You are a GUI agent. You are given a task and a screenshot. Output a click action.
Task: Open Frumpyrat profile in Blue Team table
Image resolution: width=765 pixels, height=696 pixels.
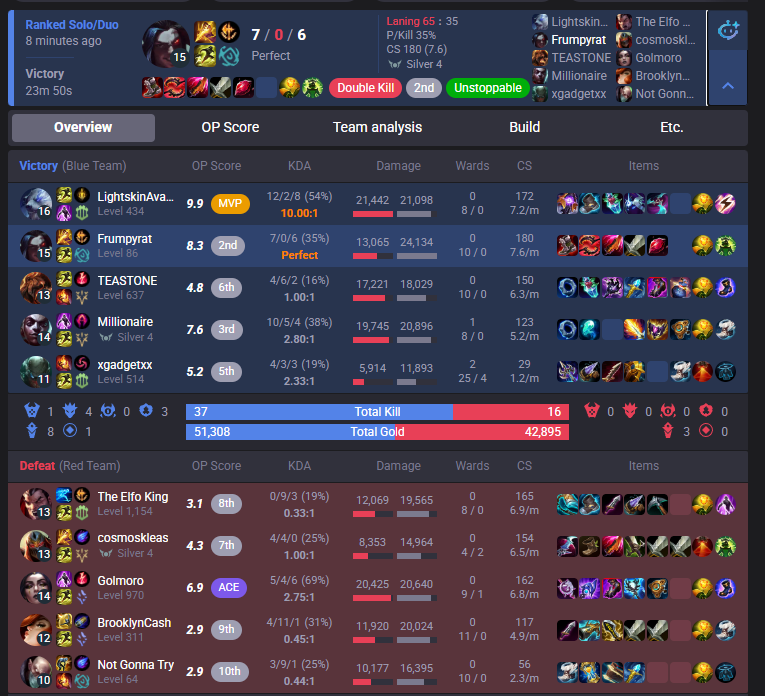pyautogui.click(x=124, y=239)
